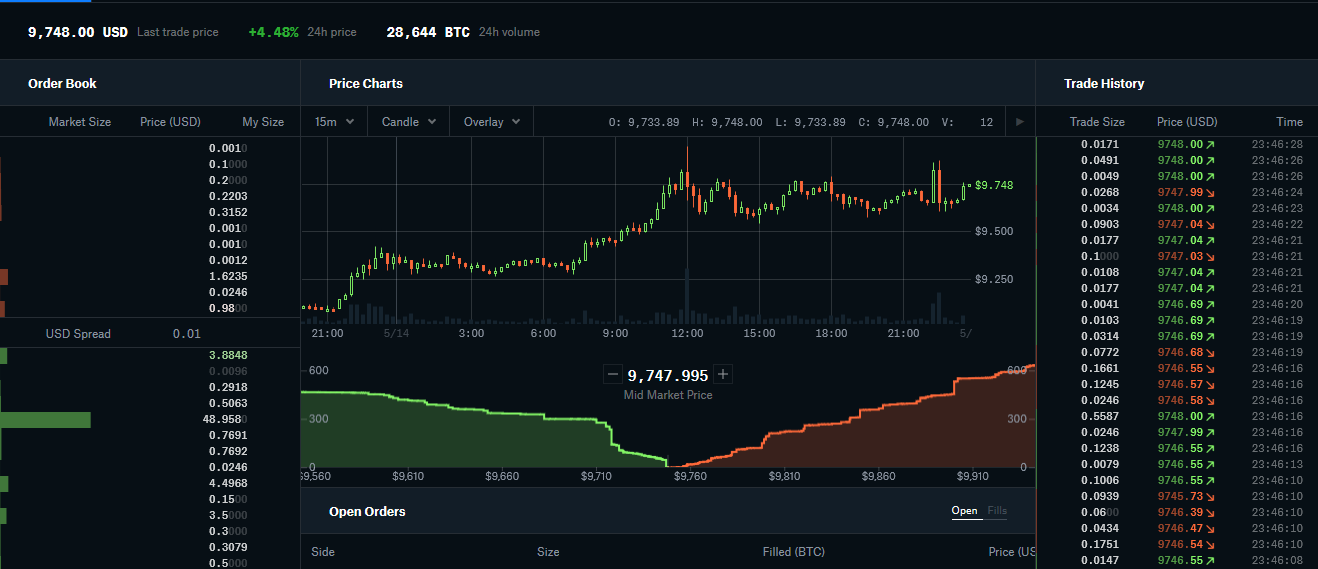Open the Overlay dropdown menu
This screenshot has width=1318, height=569.
pos(491,122)
